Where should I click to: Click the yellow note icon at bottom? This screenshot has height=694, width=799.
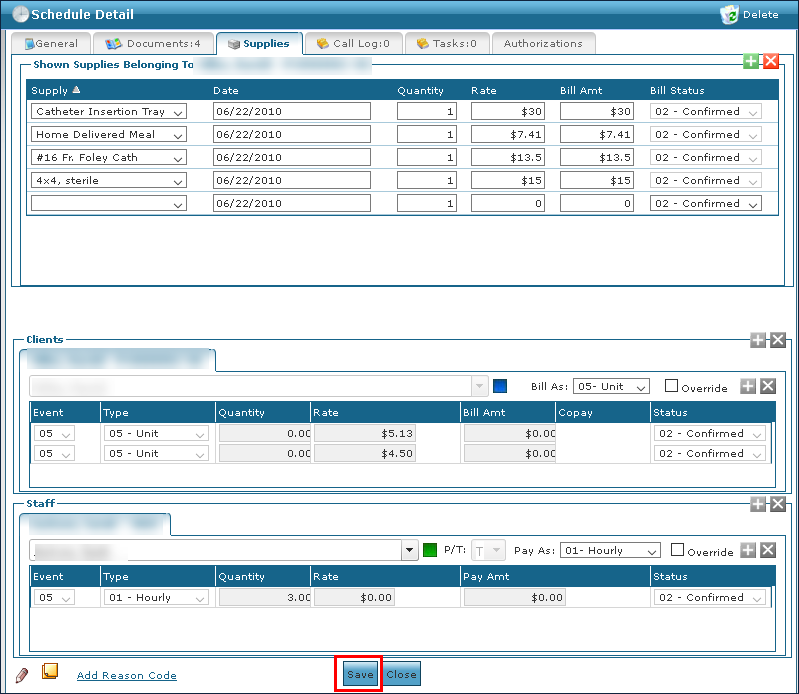click(x=49, y=672)
